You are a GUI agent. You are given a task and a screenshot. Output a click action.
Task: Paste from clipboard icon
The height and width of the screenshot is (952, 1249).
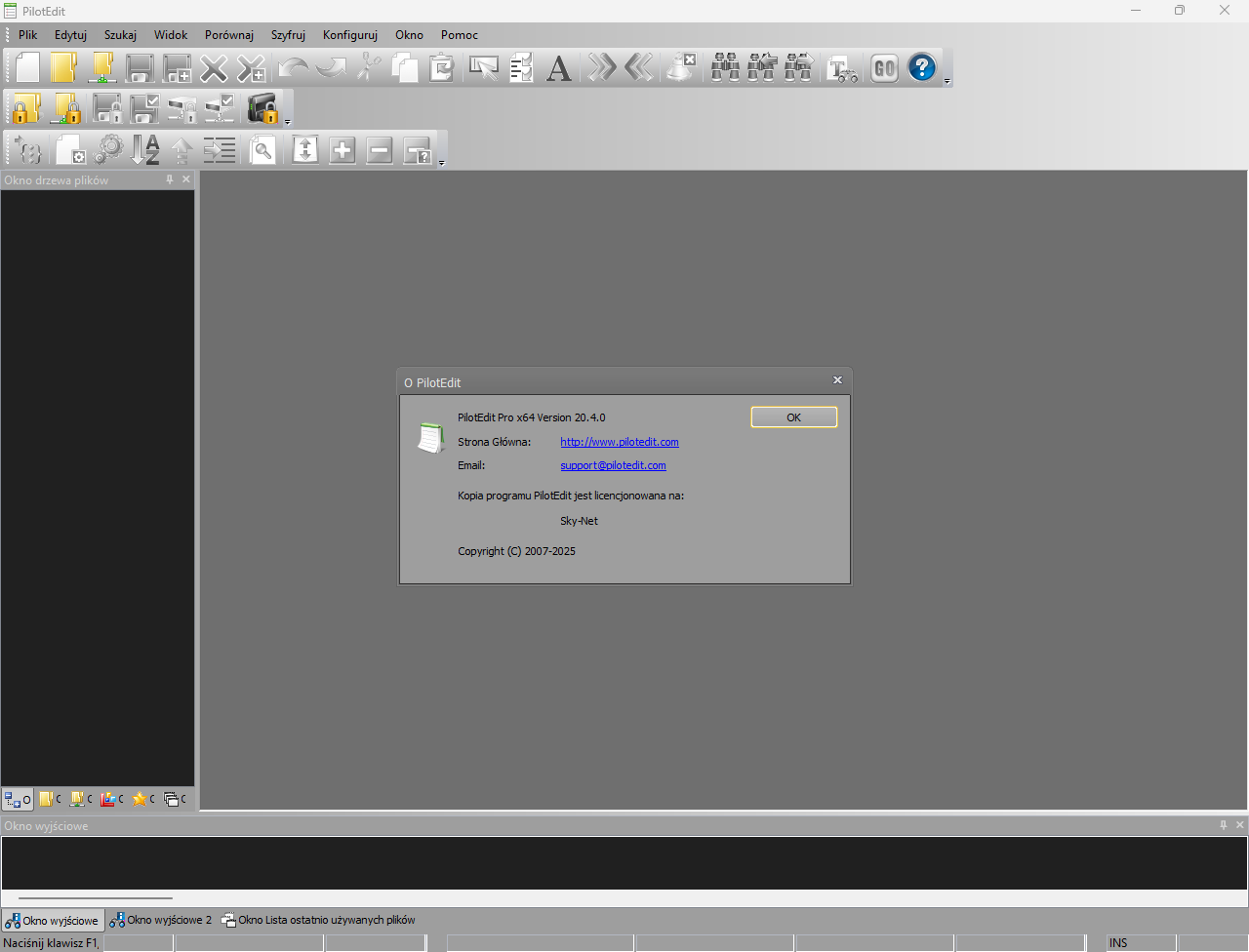(x=442, y=67)
